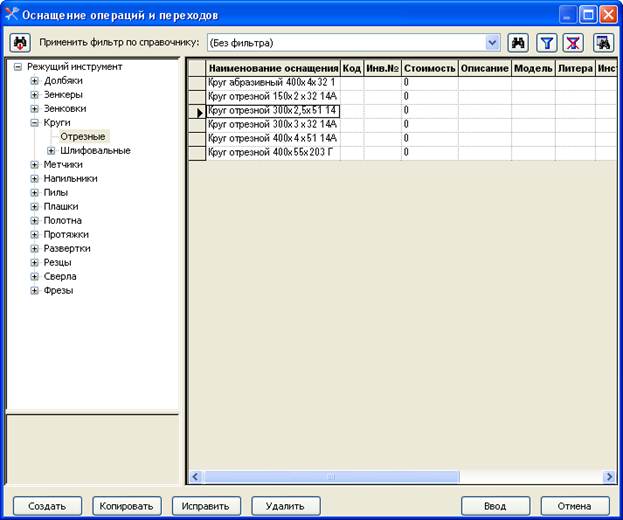This screenshot has width=623, height=520.
Task: Click the table's scroll right arrow
Action: click(609, 476)
